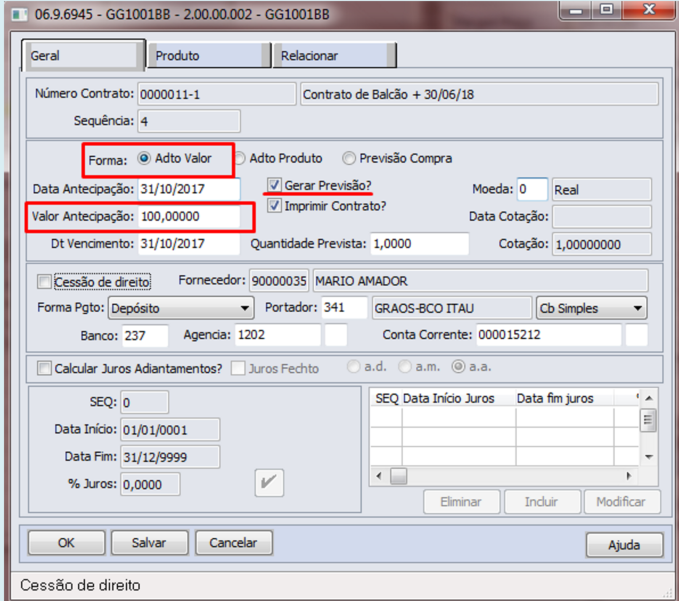
Task: Click the Banco field 237
Action: (145, 336)
